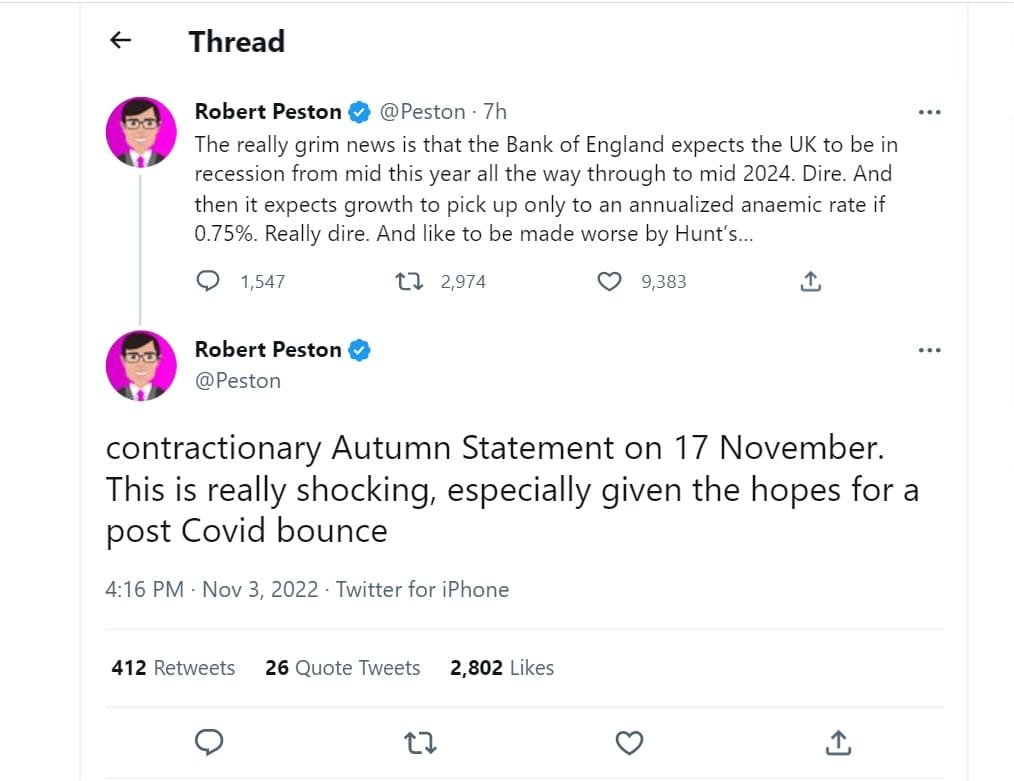Click the Twitter for iPhone source link
Image resolution: width=1014 pixels, height=781 pixels.
(422, 590)
